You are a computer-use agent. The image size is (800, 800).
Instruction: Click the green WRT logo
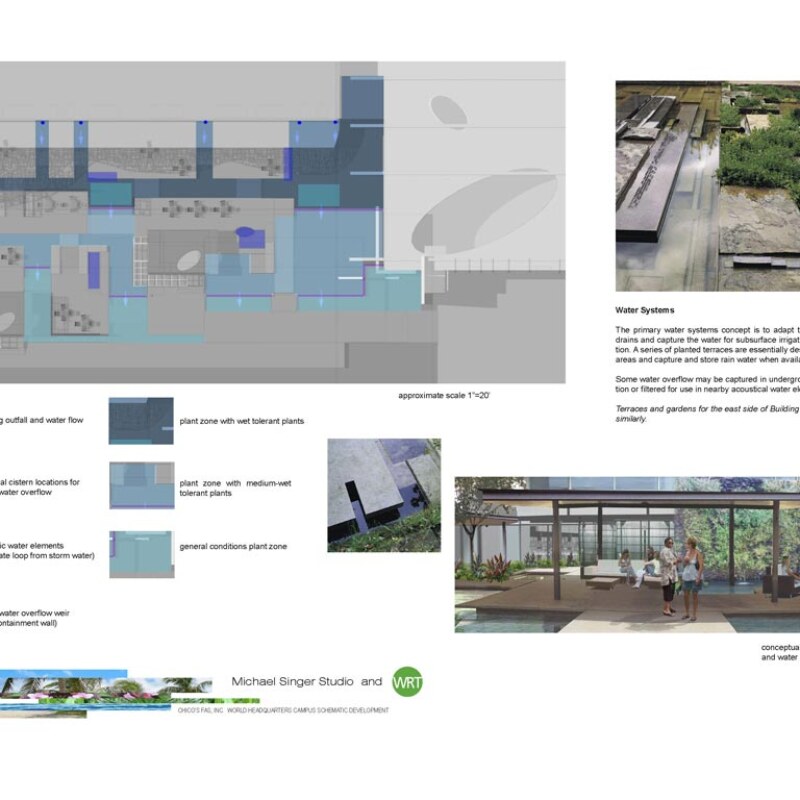(x=407, y=682)
